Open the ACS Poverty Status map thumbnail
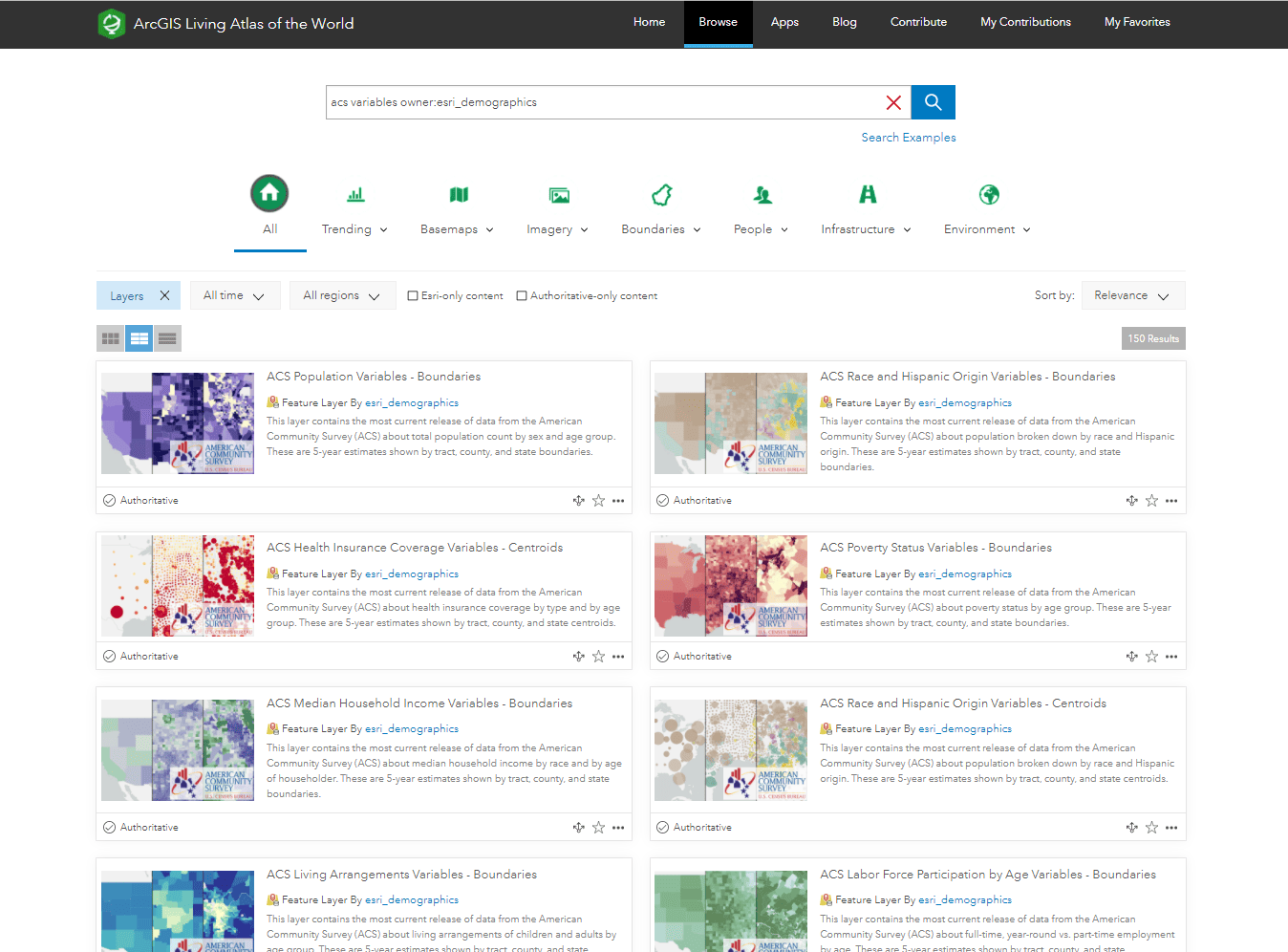Image resolution: width=1288 pixels, height=952 pixels. pos(731,586)
